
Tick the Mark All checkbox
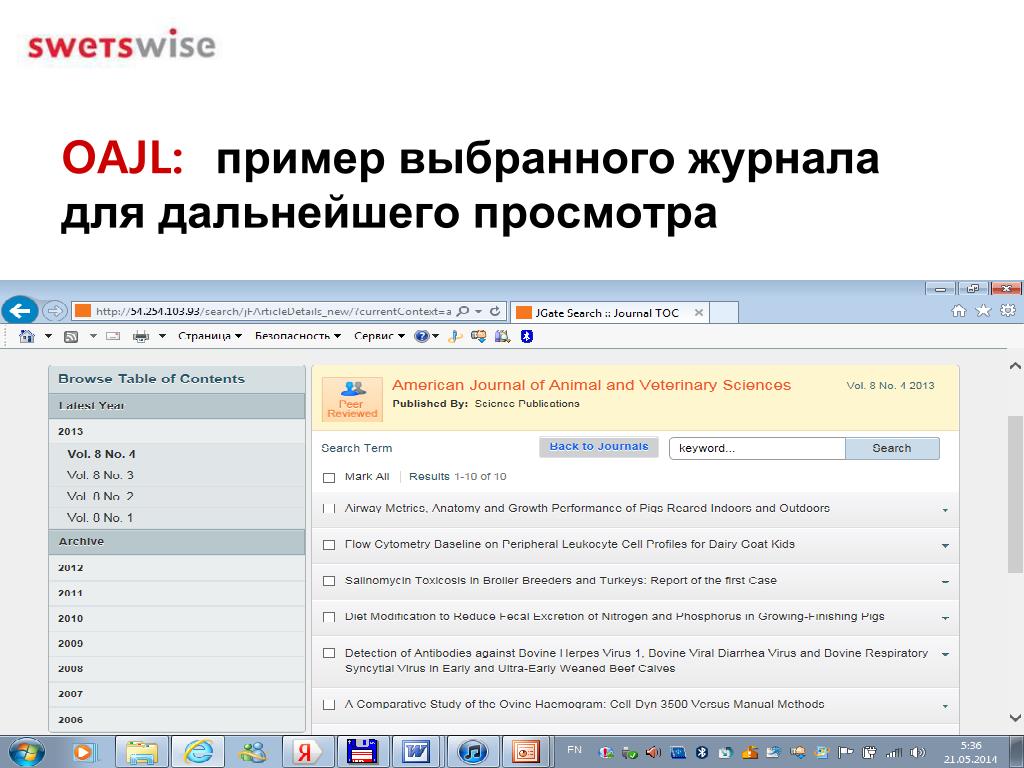pyautogui.click(x=329, y=477)
